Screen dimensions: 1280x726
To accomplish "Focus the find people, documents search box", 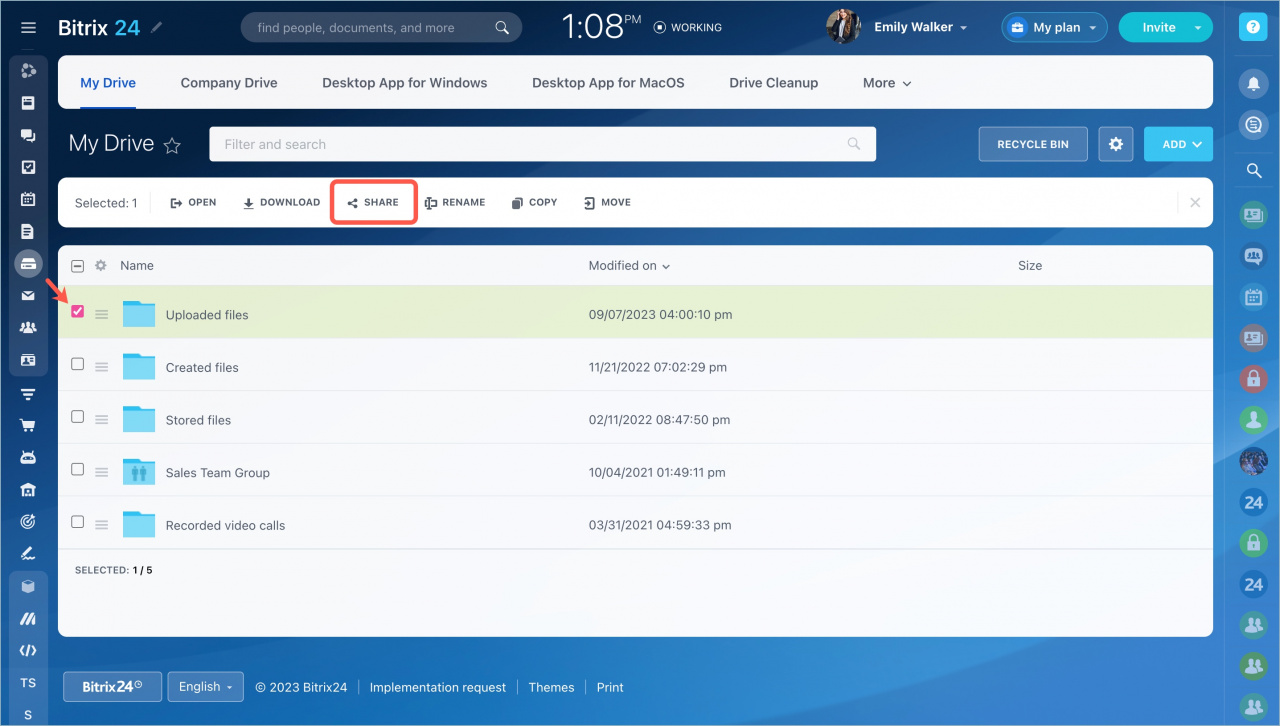I will pos(381,28).
